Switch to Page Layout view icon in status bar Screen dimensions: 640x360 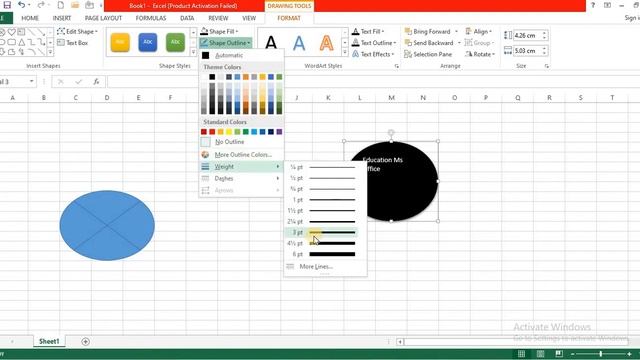click(x=540, y=354)
